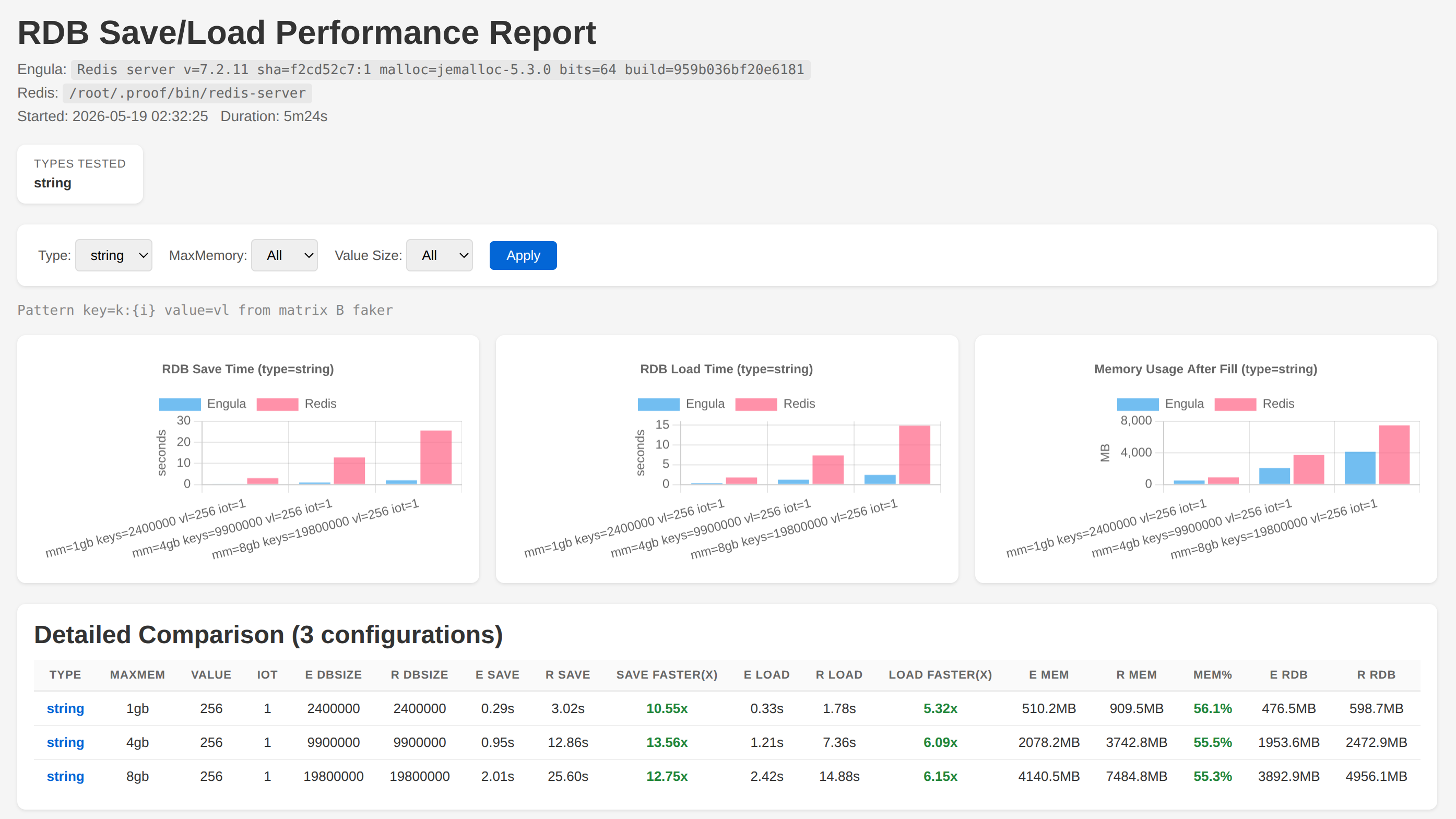Click the 10.55x save speedup value
The width and height of the screenshot is (1456, 819).
pos(667,708)
